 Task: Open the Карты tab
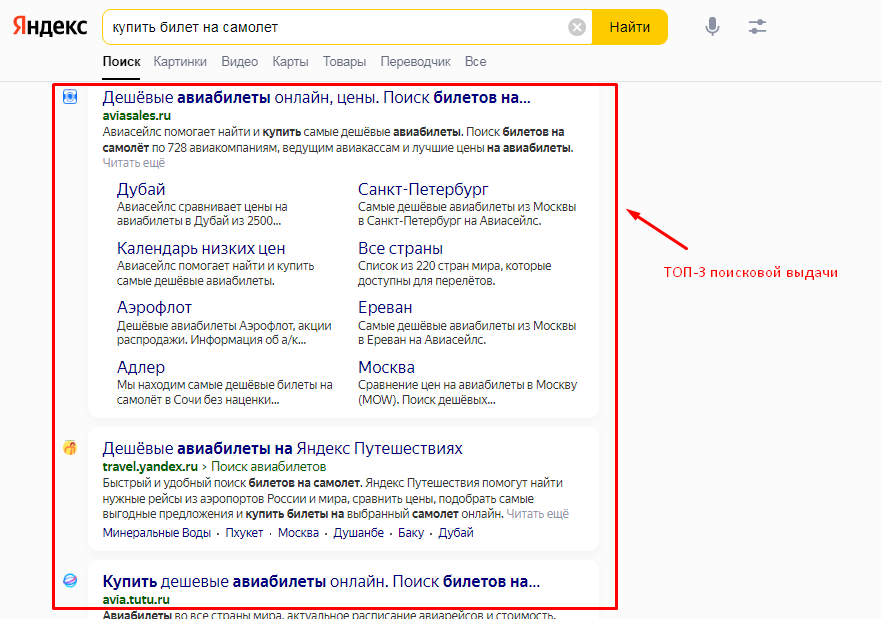[x=290, y=62]
